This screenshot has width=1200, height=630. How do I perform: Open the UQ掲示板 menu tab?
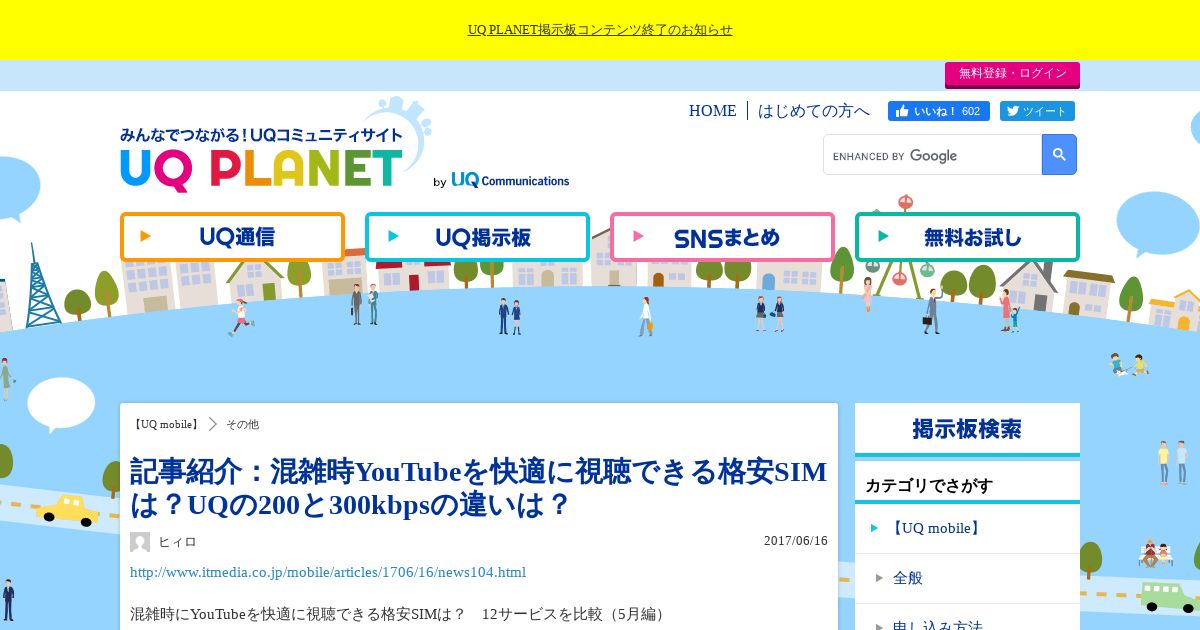tap(477, 237)
